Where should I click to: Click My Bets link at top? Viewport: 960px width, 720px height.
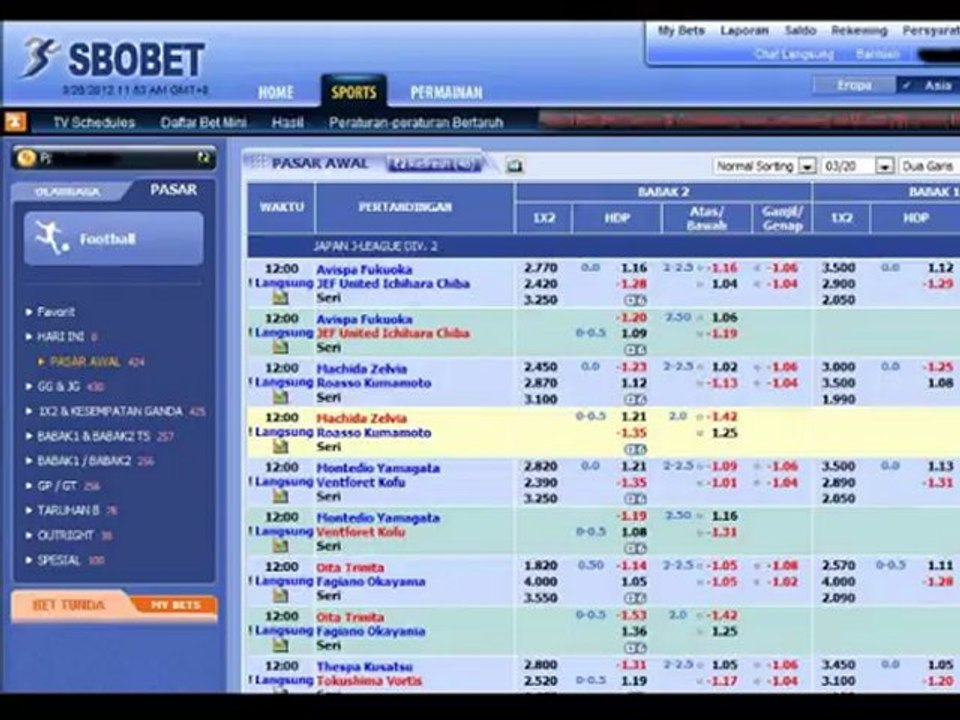point(681,31)
